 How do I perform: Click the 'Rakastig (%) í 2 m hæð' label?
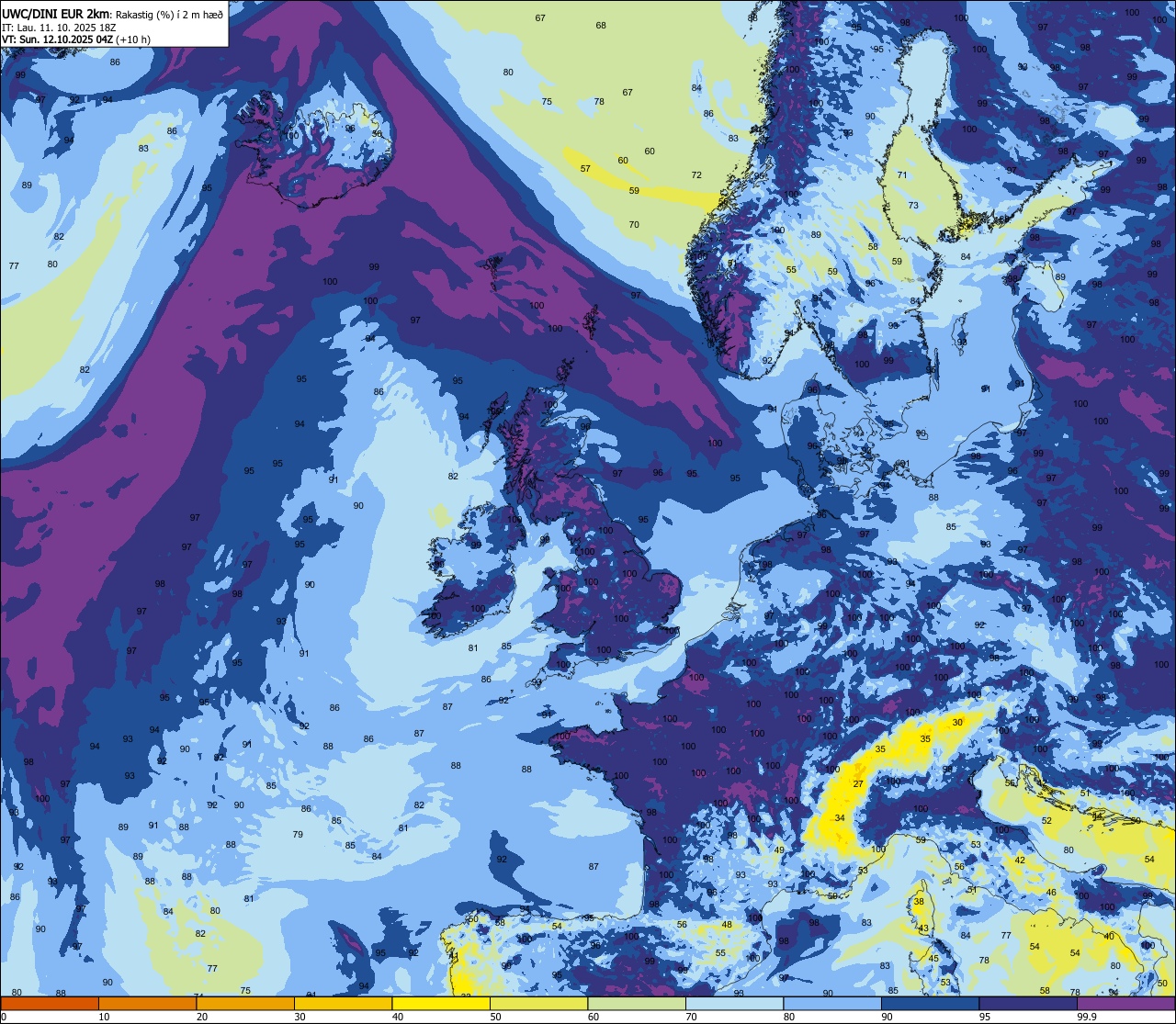pos(169,14)
